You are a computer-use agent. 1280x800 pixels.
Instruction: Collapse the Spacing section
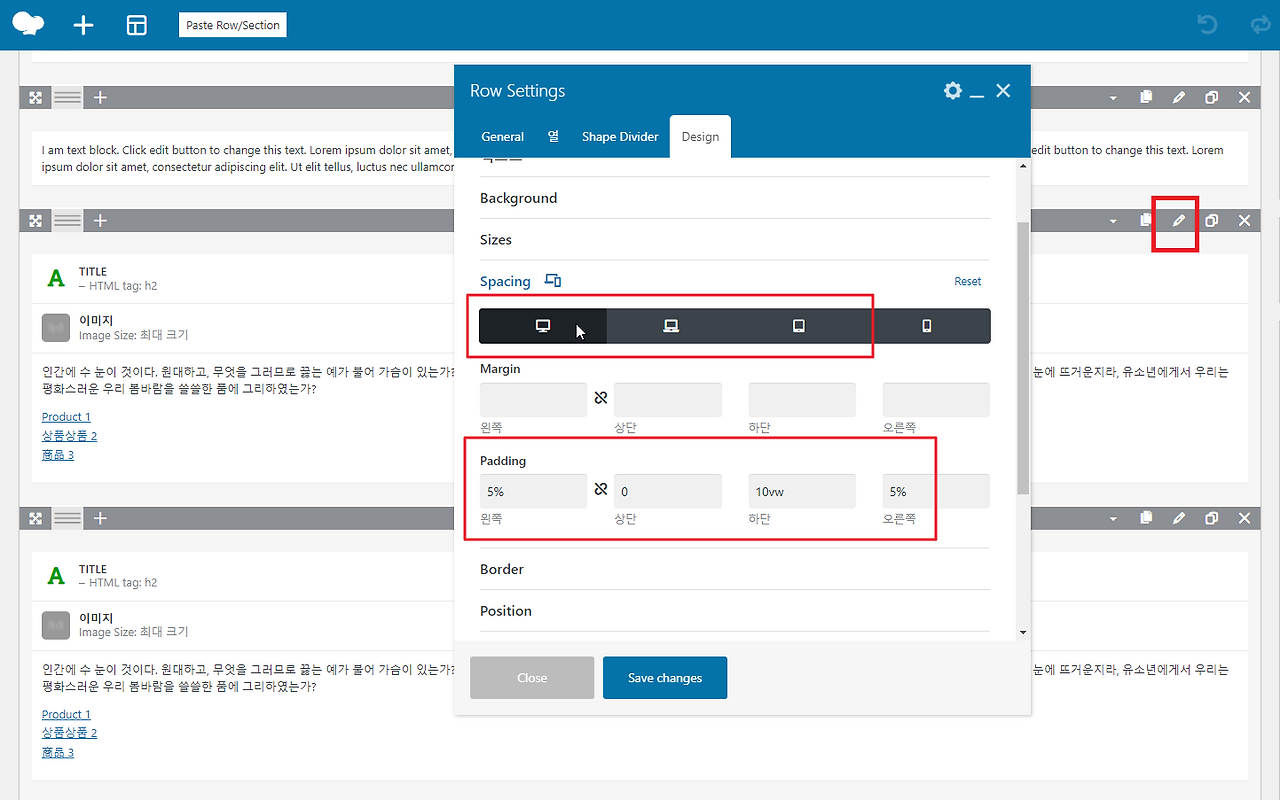point(505,282)
